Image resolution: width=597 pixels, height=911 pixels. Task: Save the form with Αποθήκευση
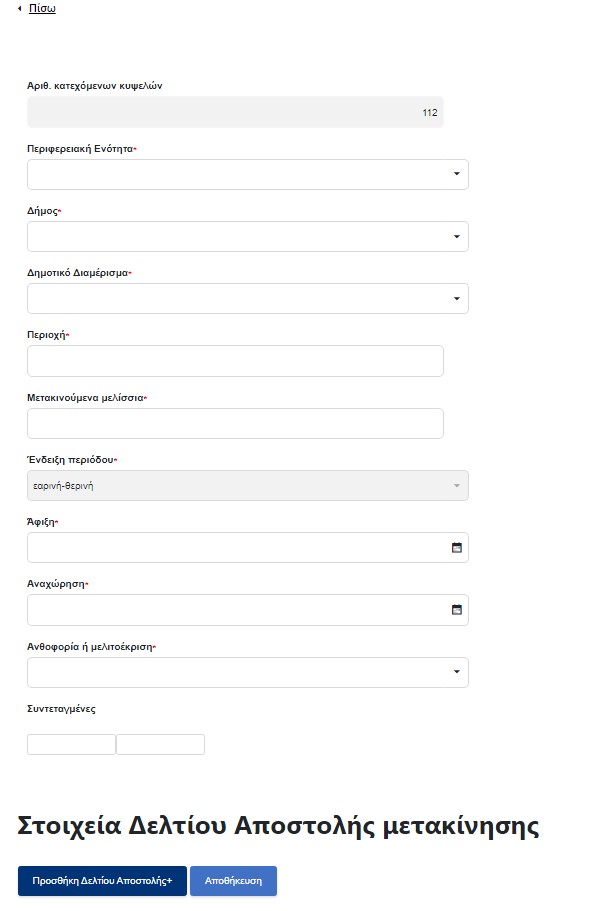tap(233, 881)
